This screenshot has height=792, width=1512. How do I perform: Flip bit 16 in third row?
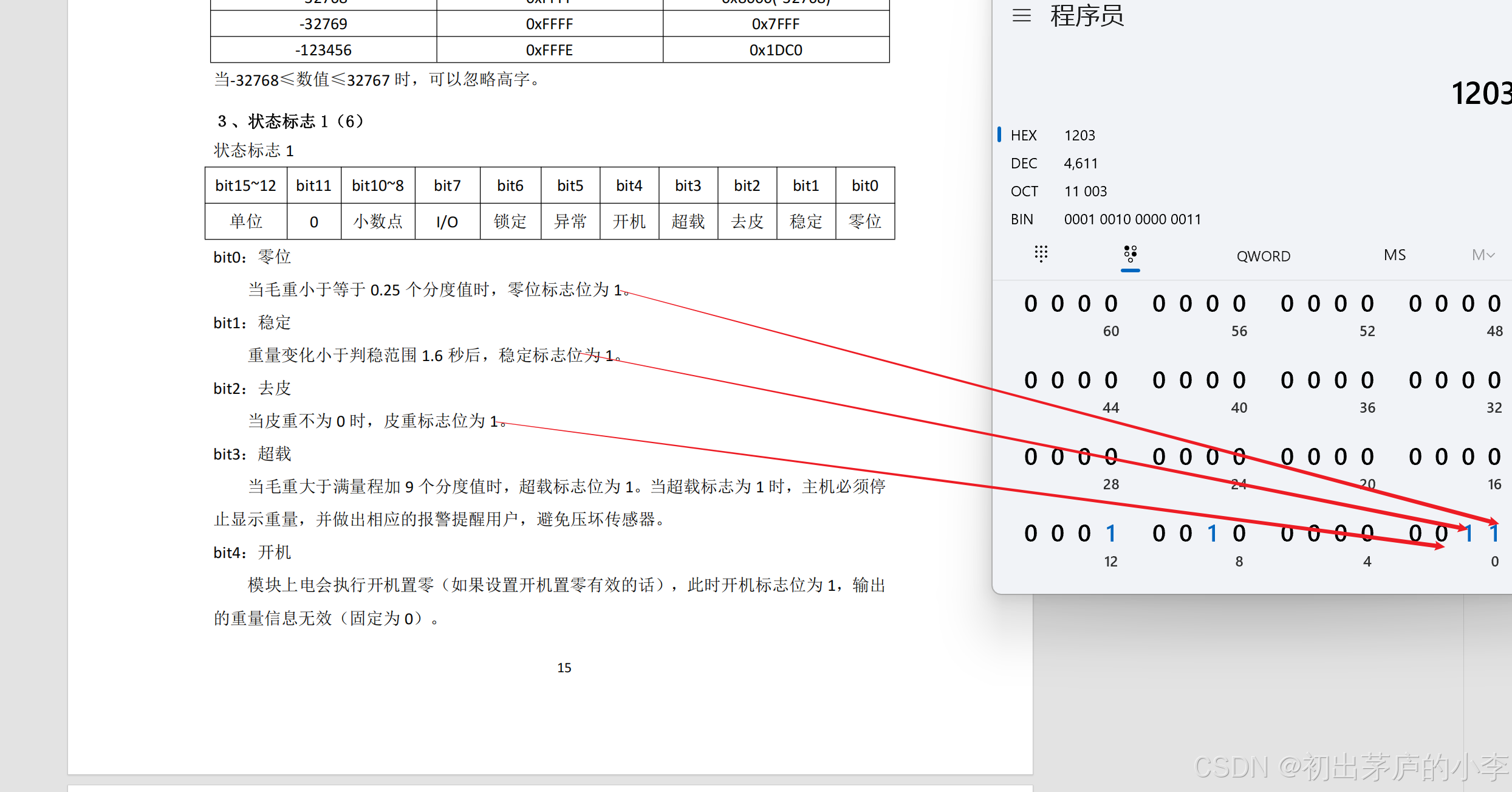pyautogui.click(x=1494, y=457)
